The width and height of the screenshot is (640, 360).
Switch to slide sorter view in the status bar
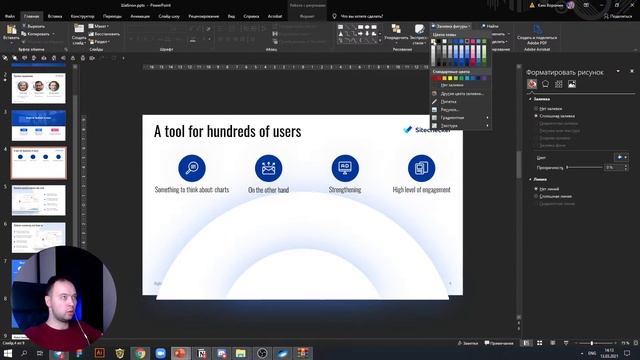(540, 343)
